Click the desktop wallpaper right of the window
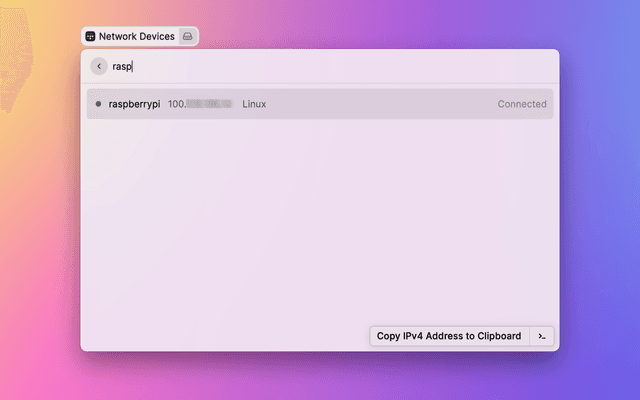Viewport: 640px width, 400px height. [600, 200]
